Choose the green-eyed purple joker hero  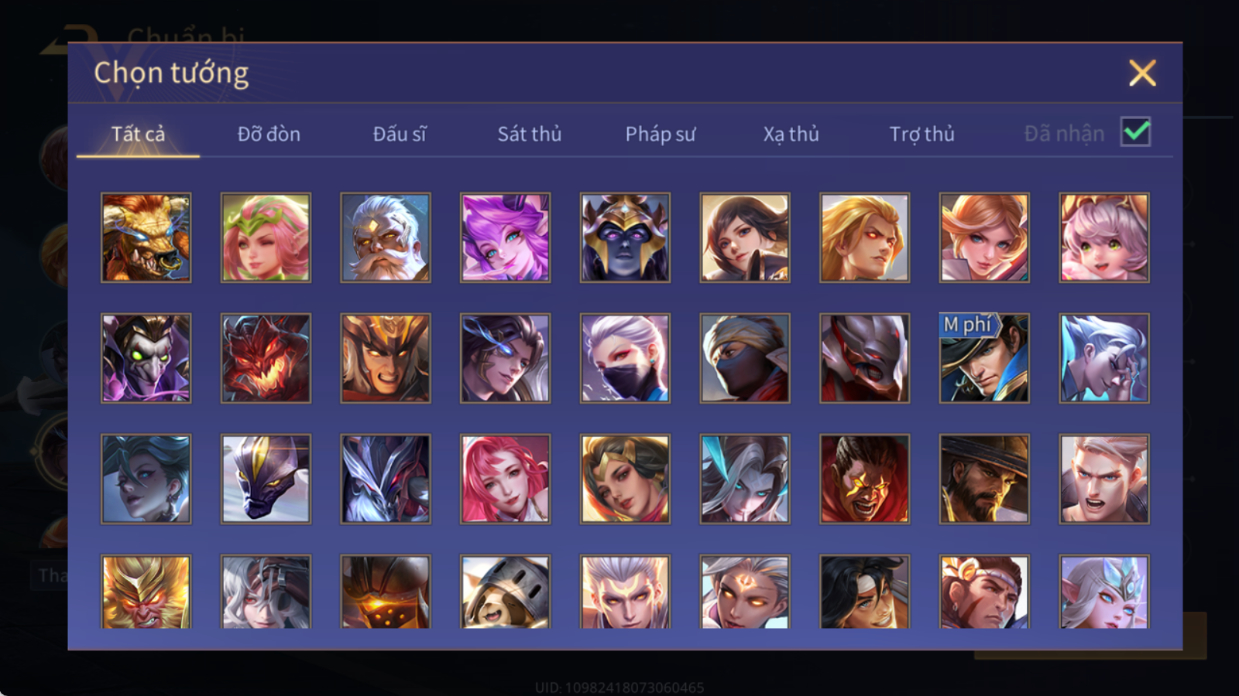point(146,358)
